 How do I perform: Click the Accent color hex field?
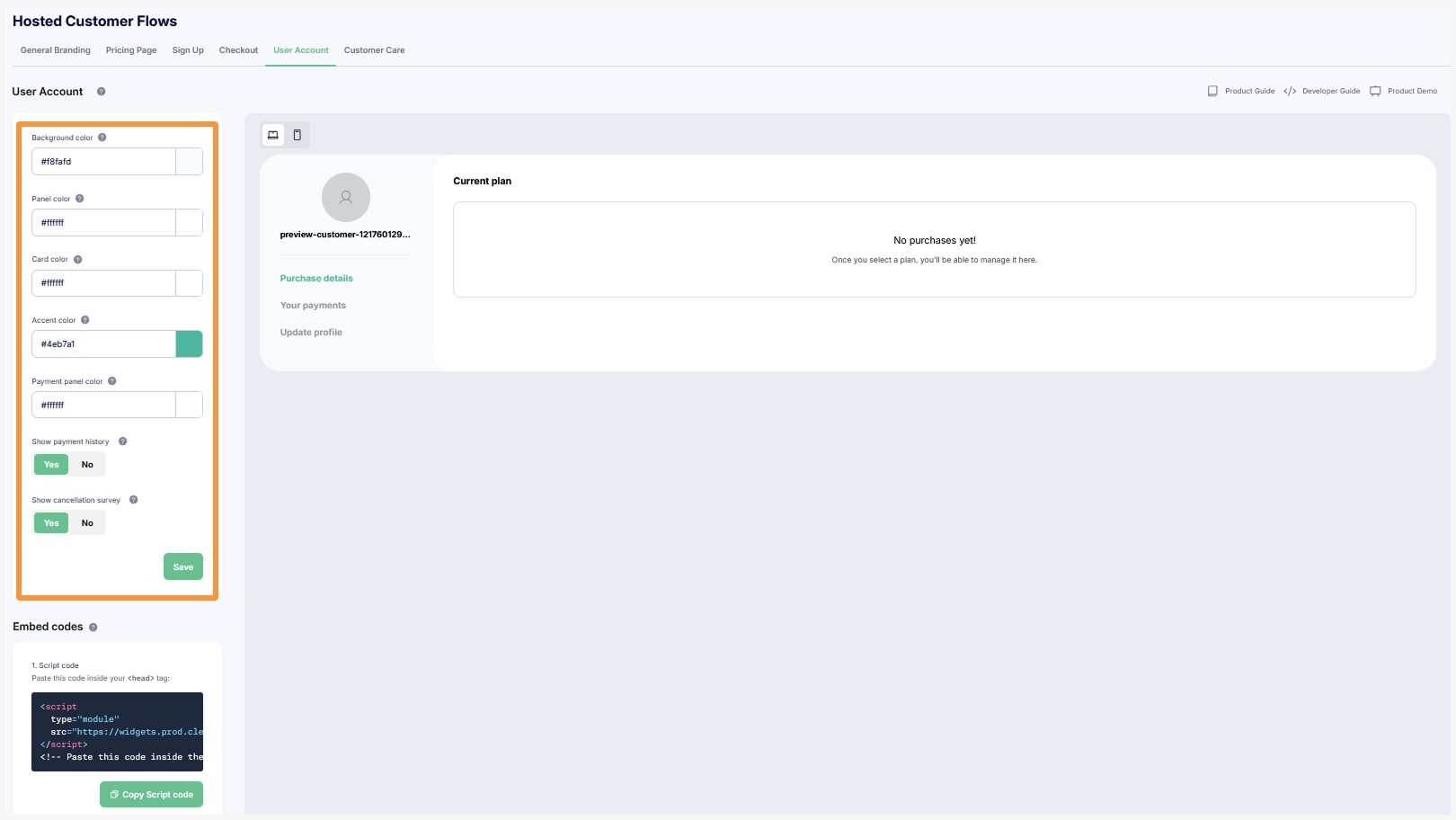[103, 344]
